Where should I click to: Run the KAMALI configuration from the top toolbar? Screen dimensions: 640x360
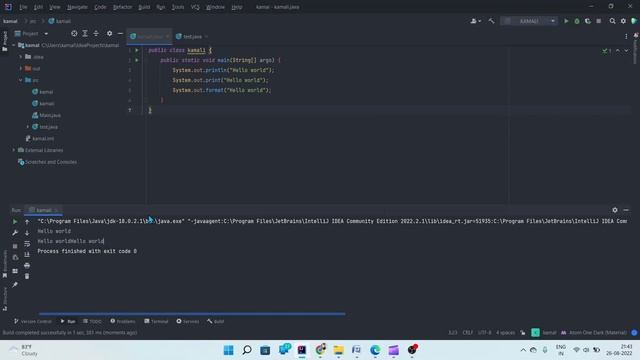click(566, 21)
